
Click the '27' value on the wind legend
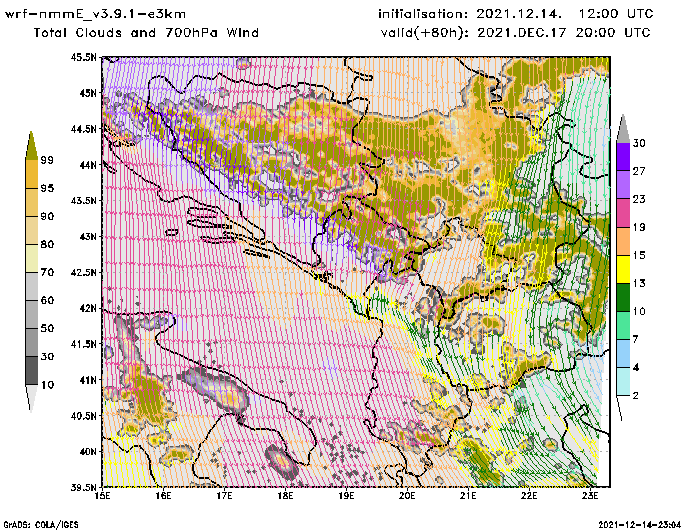639,171
